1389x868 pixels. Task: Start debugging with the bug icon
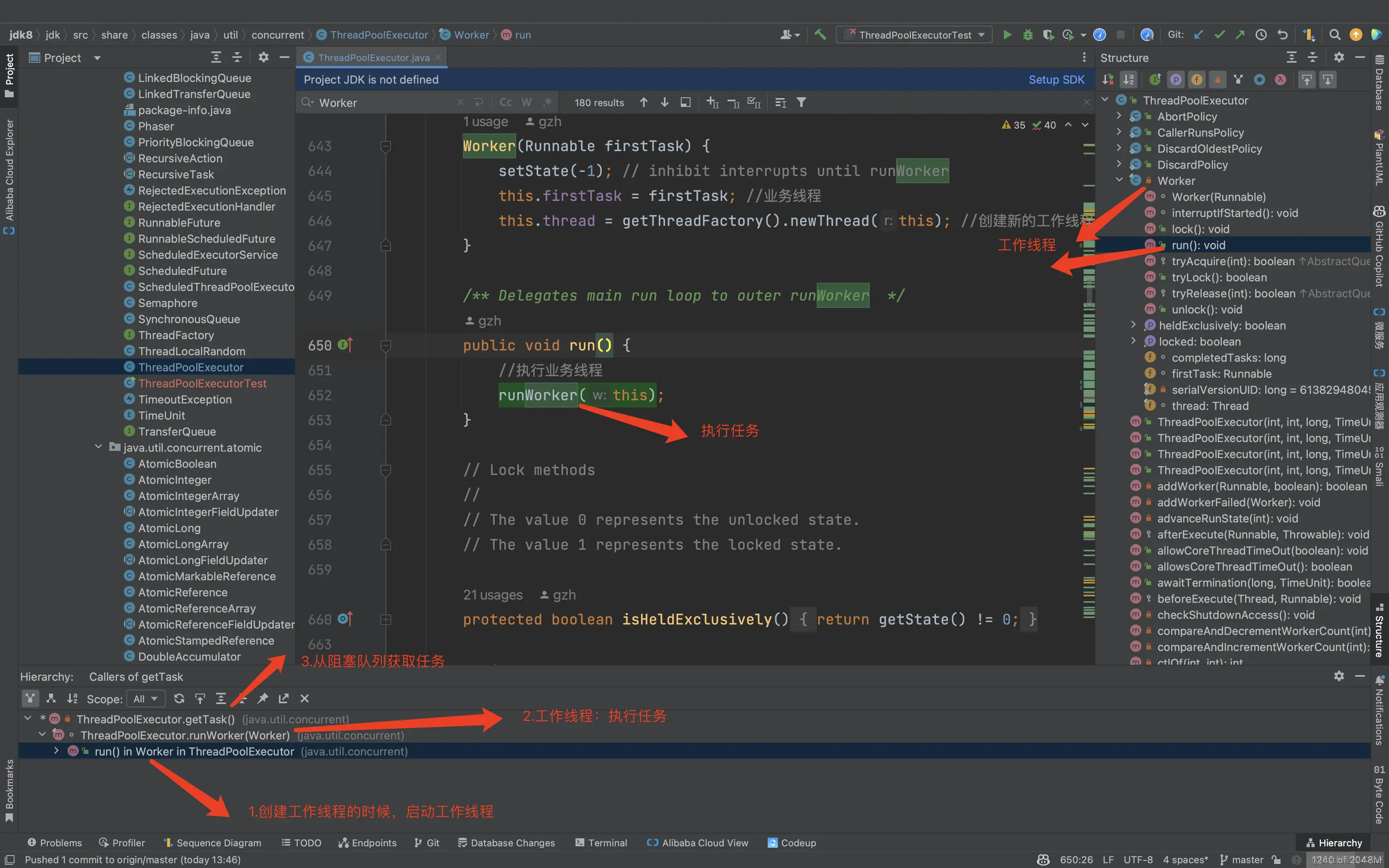(x=1028, y=35)
